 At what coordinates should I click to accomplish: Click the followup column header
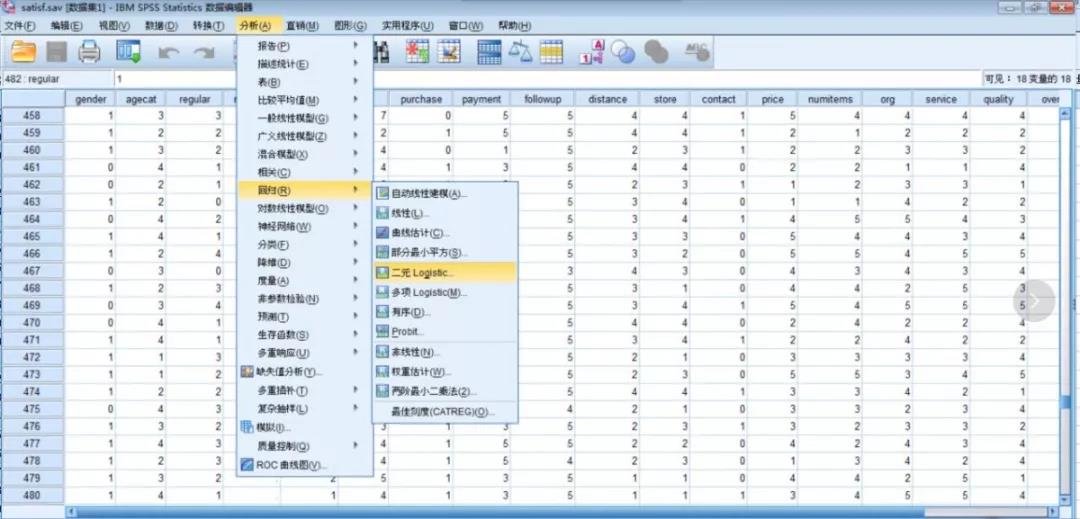543,99
